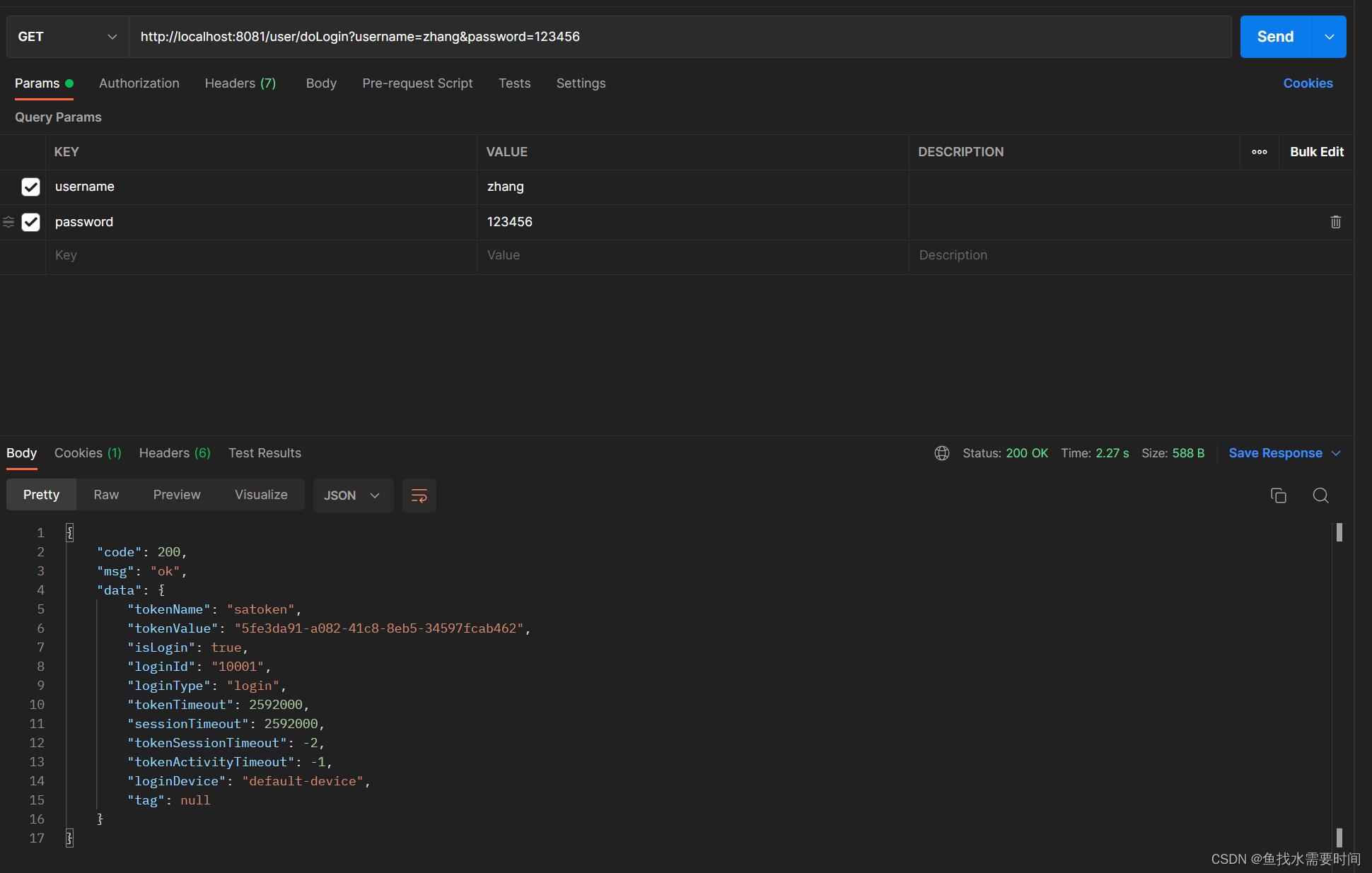This screenshot has width=1372, height=873.
Task: Click the network globe icon
Action: pyautogui.click(x=941, y=453)
